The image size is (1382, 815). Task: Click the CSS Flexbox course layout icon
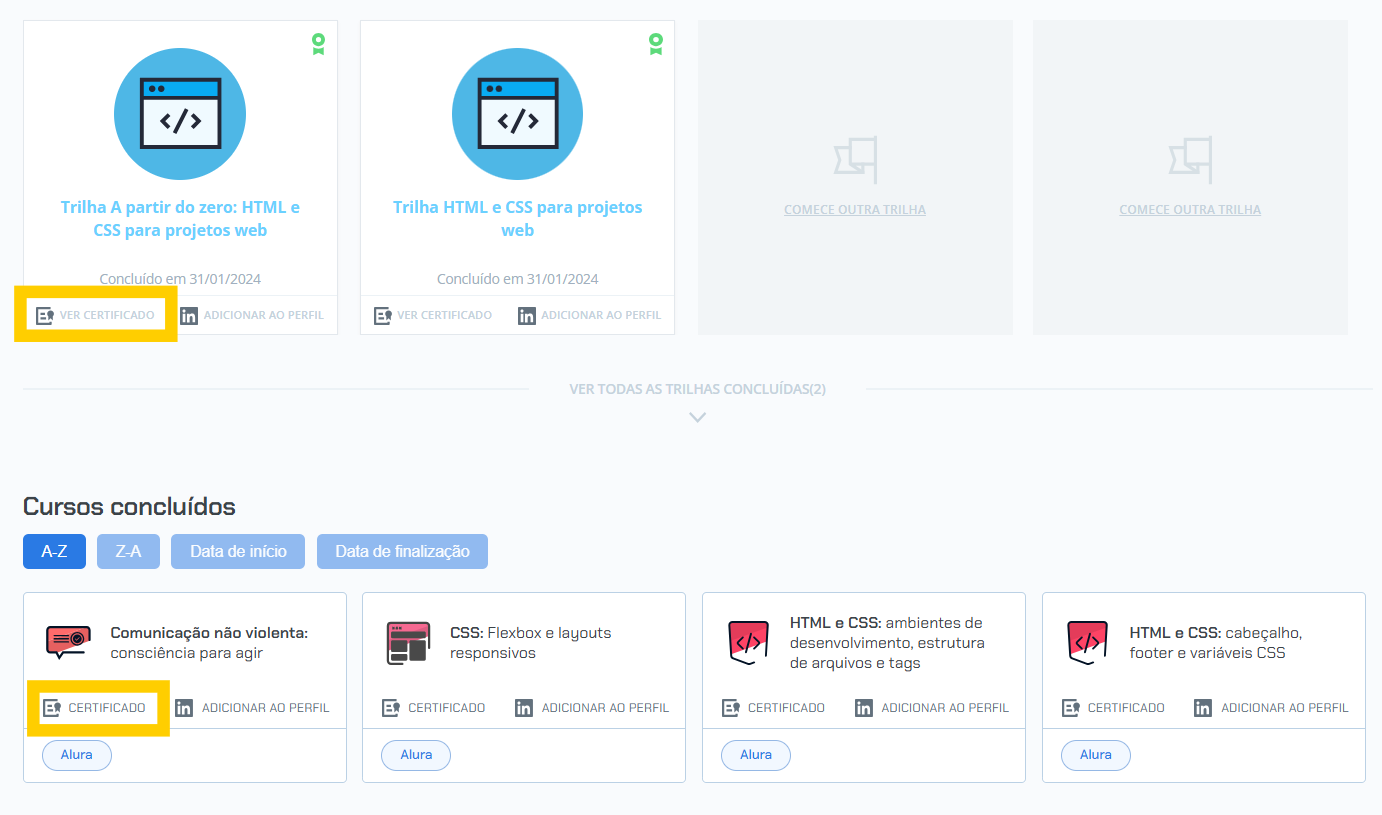(x=407, y=642)
